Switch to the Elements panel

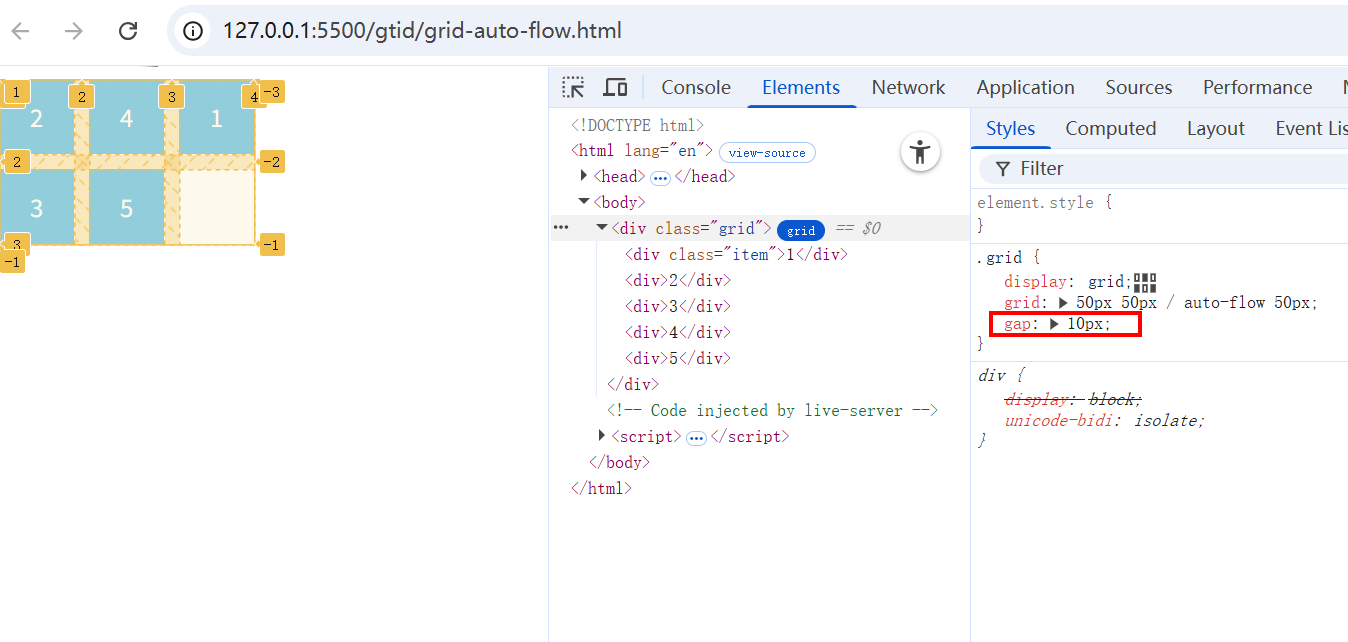pyautogui.click(x=801, y=87)
